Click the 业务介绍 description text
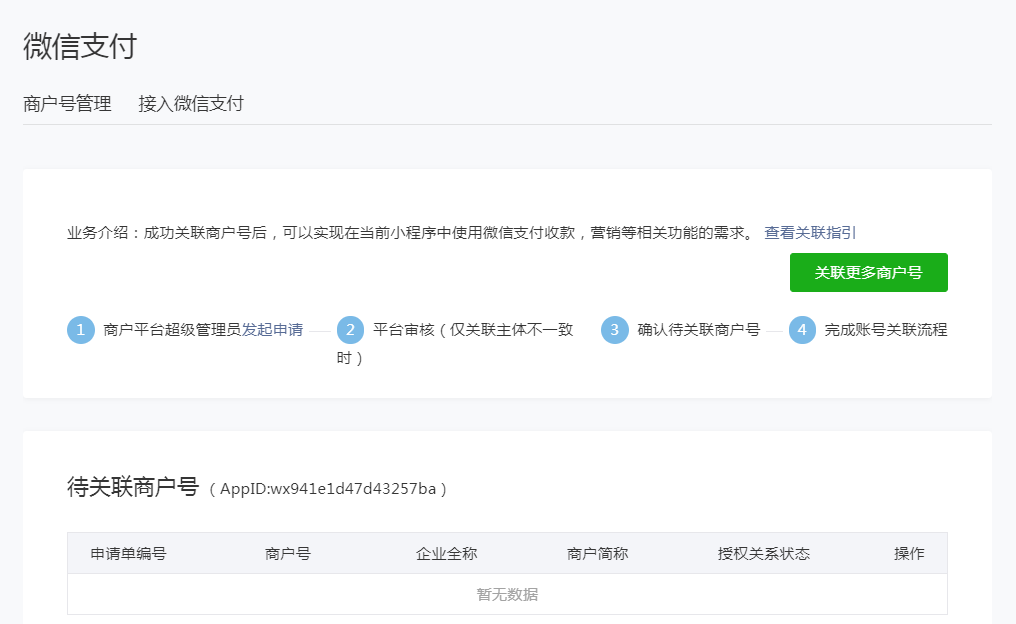Viewport: 1016px width, 624px height. (411, 233)
